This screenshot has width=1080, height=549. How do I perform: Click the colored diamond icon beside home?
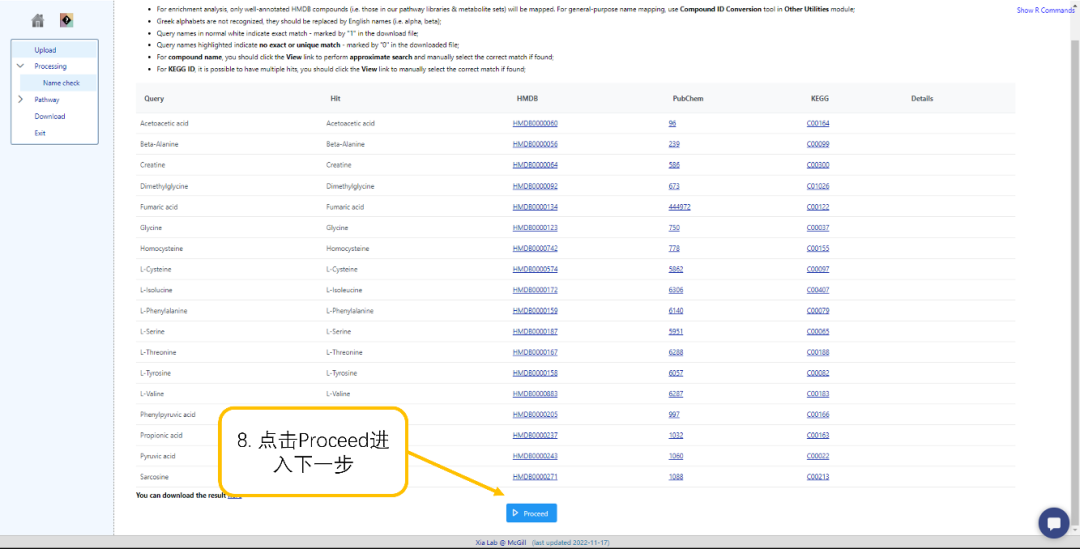point(66,21)
